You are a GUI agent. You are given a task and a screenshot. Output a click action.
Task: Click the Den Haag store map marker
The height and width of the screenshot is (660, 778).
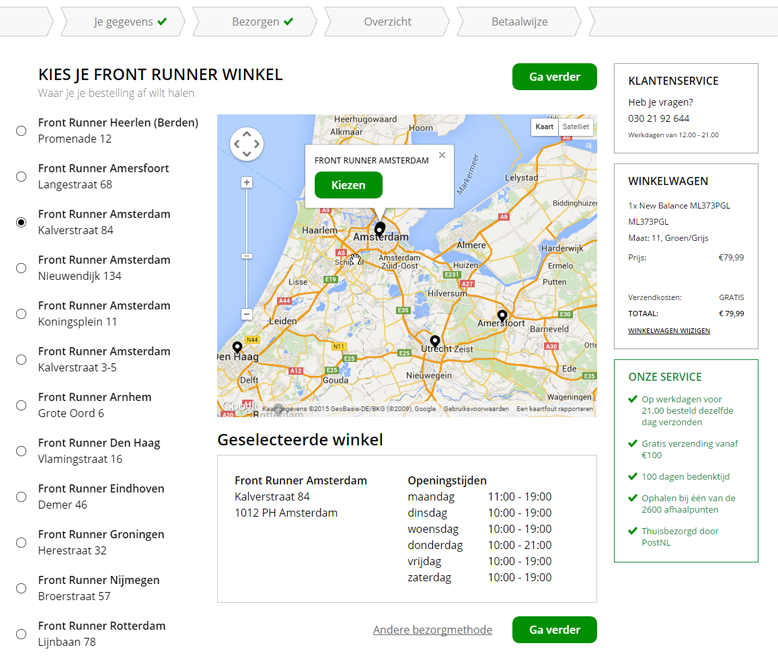click(x=237, y=347)
